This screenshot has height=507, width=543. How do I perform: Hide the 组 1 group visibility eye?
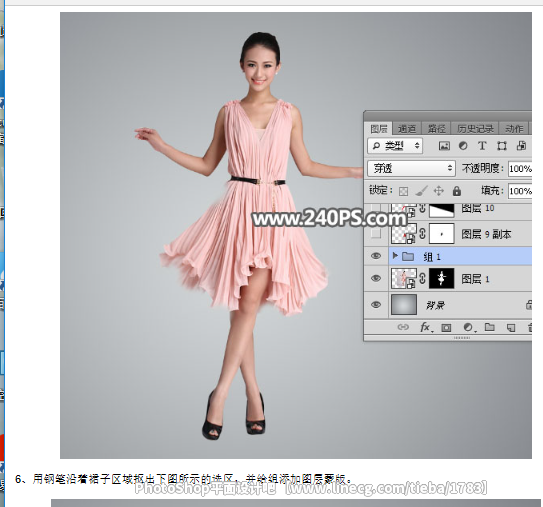[x=376, y=256]
